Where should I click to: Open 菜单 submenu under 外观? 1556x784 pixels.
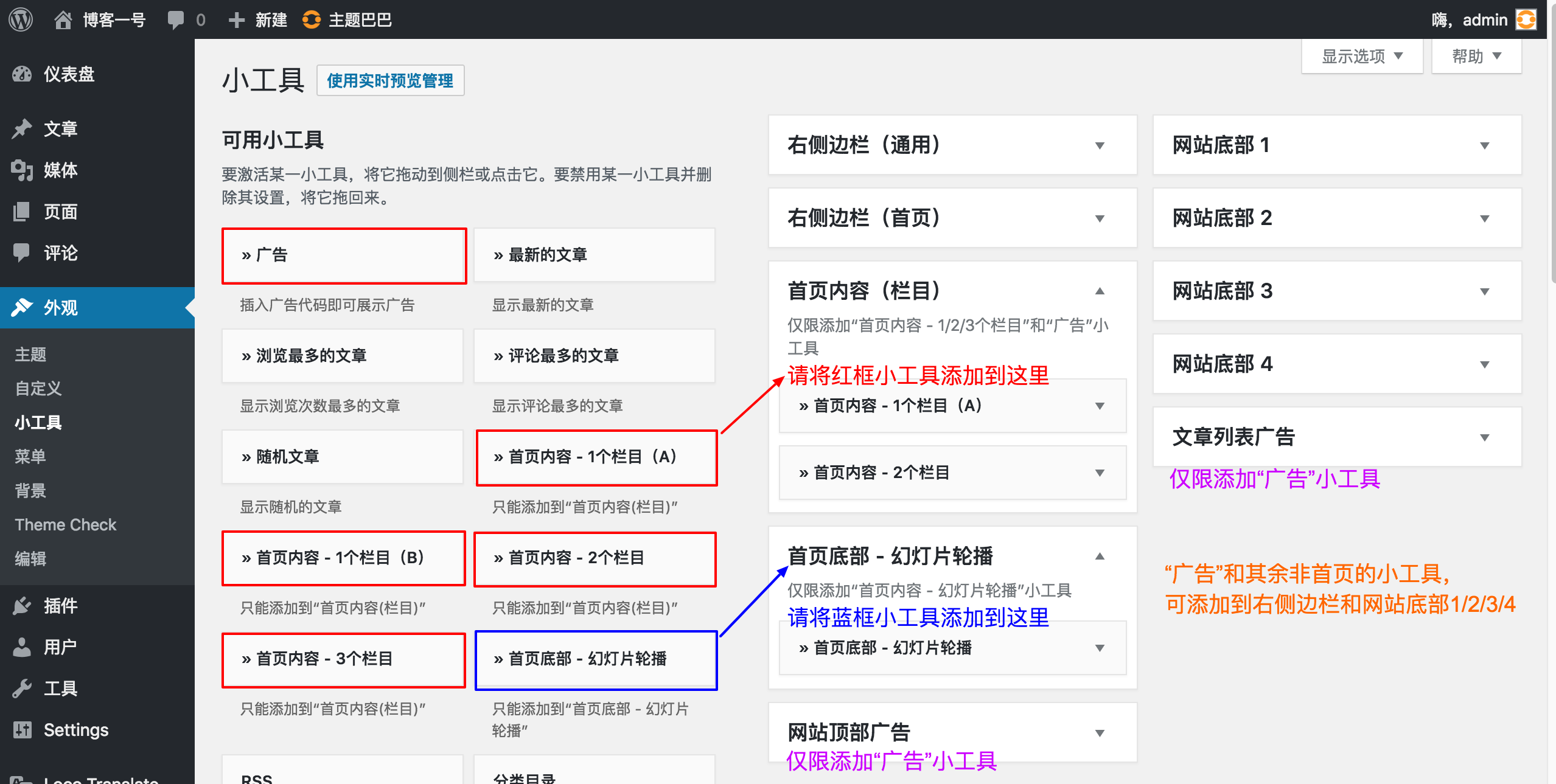tap(30, 456)
